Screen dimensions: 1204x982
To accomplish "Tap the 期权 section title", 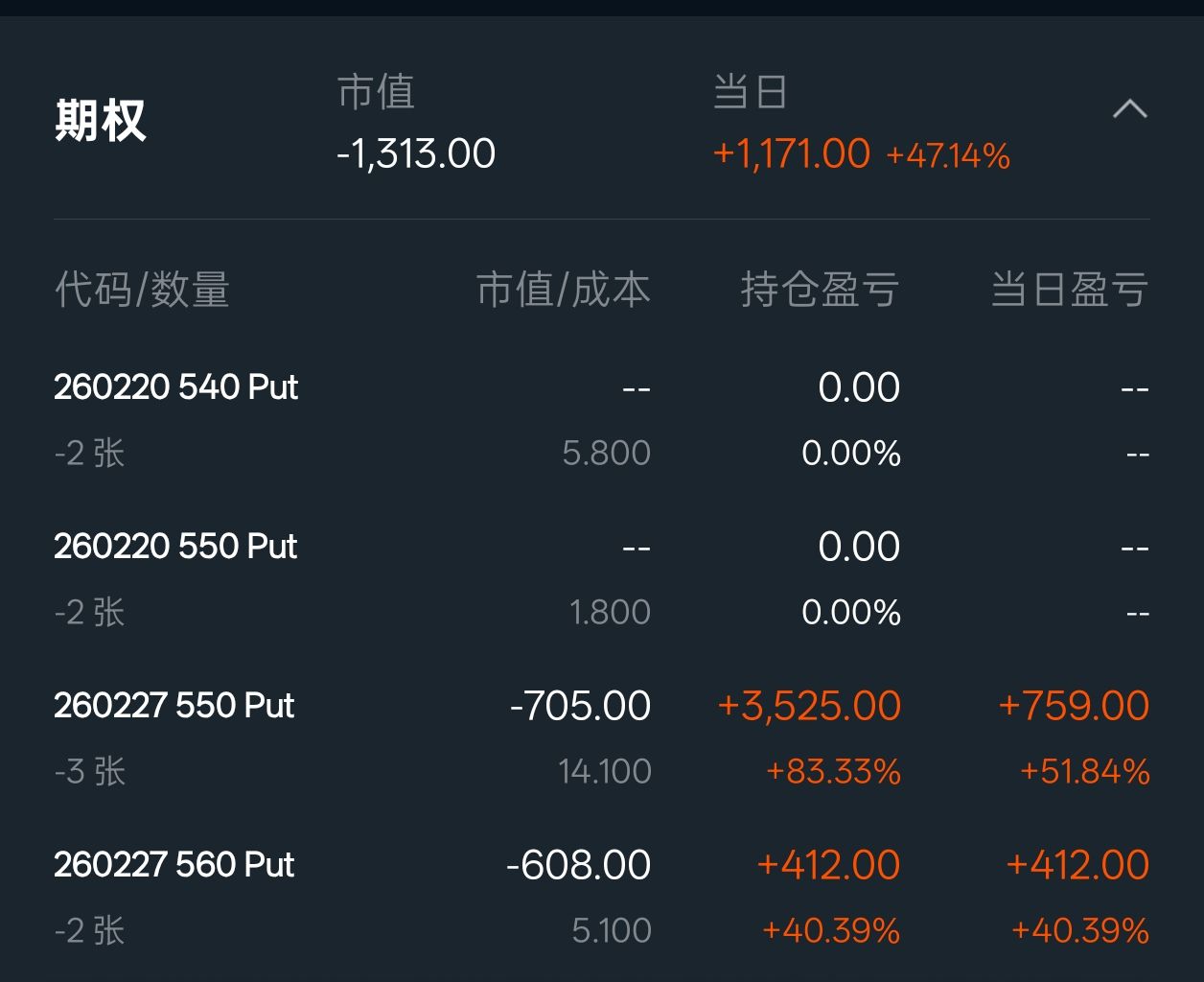I will click(x=101, y=122).
